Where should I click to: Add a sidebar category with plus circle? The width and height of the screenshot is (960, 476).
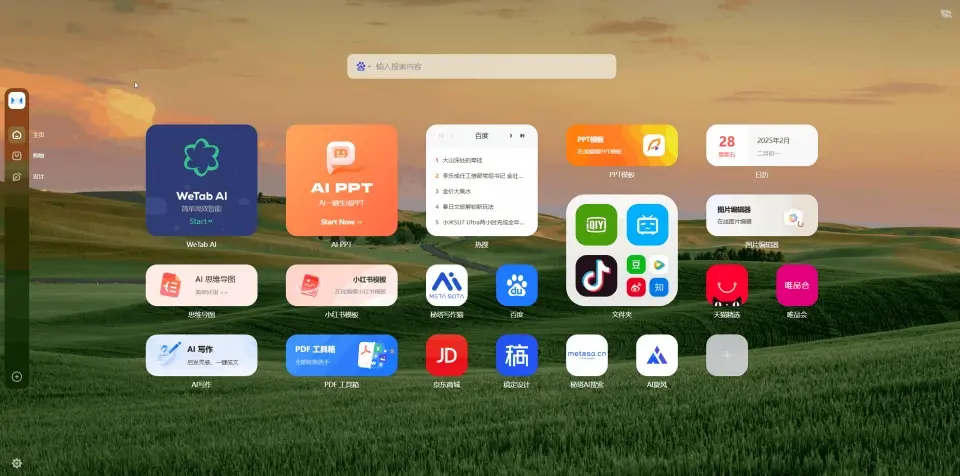tap(17, 377)
